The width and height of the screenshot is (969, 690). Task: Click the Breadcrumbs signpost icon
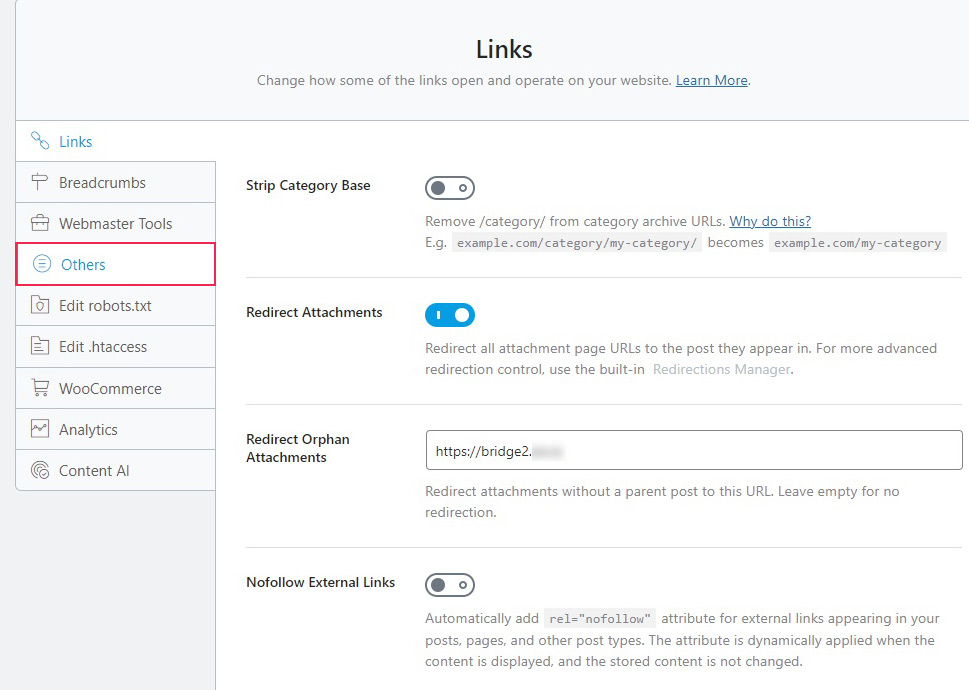pyautogui.click(x=40, y=182)
